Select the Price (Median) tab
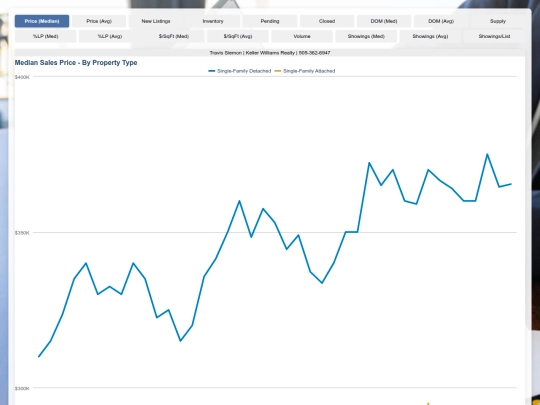Screen dimensions: 540x405 tap(42, 21)
